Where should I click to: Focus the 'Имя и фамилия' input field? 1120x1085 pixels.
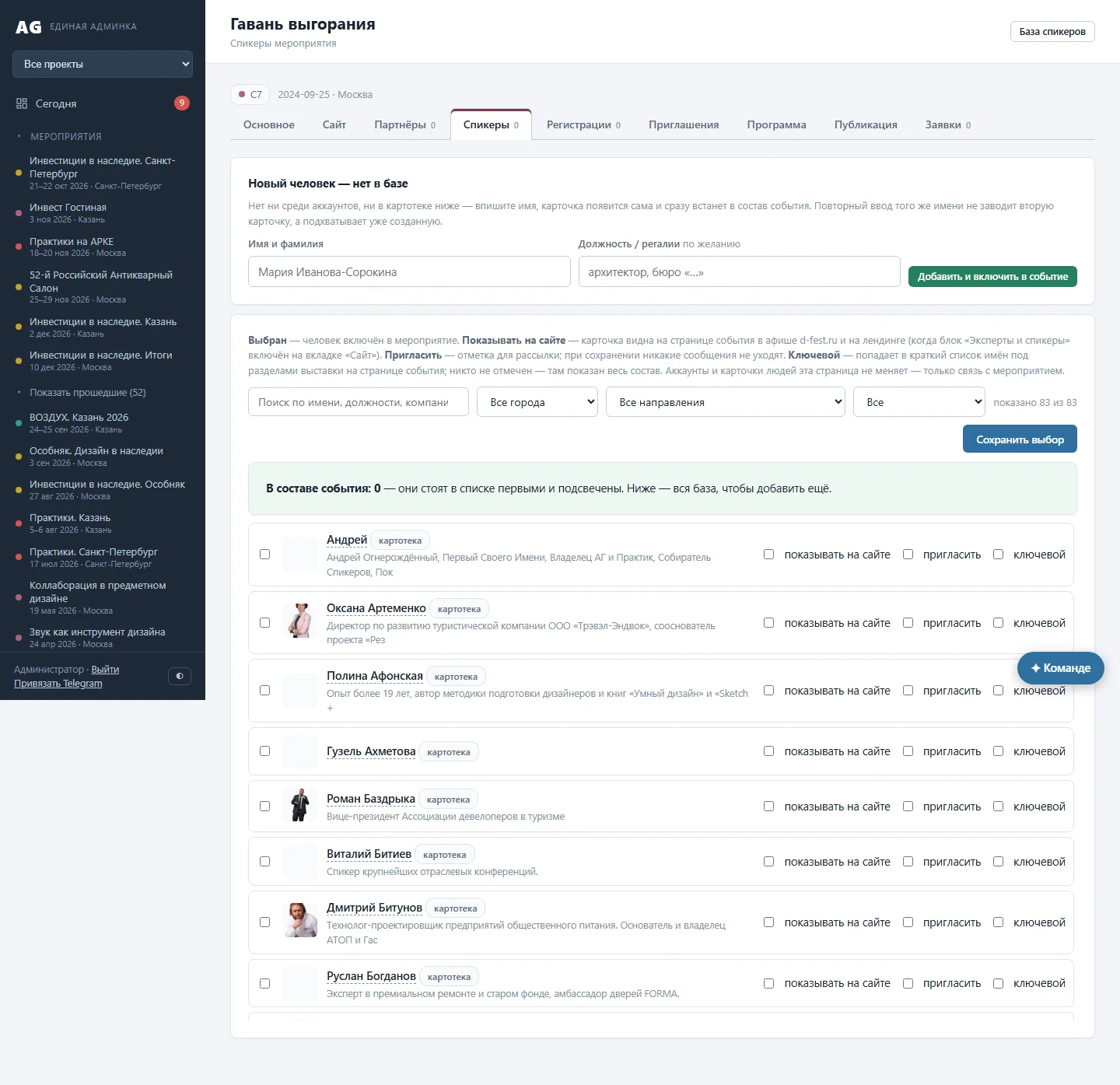pyautogui.click(x=409, y=272)
